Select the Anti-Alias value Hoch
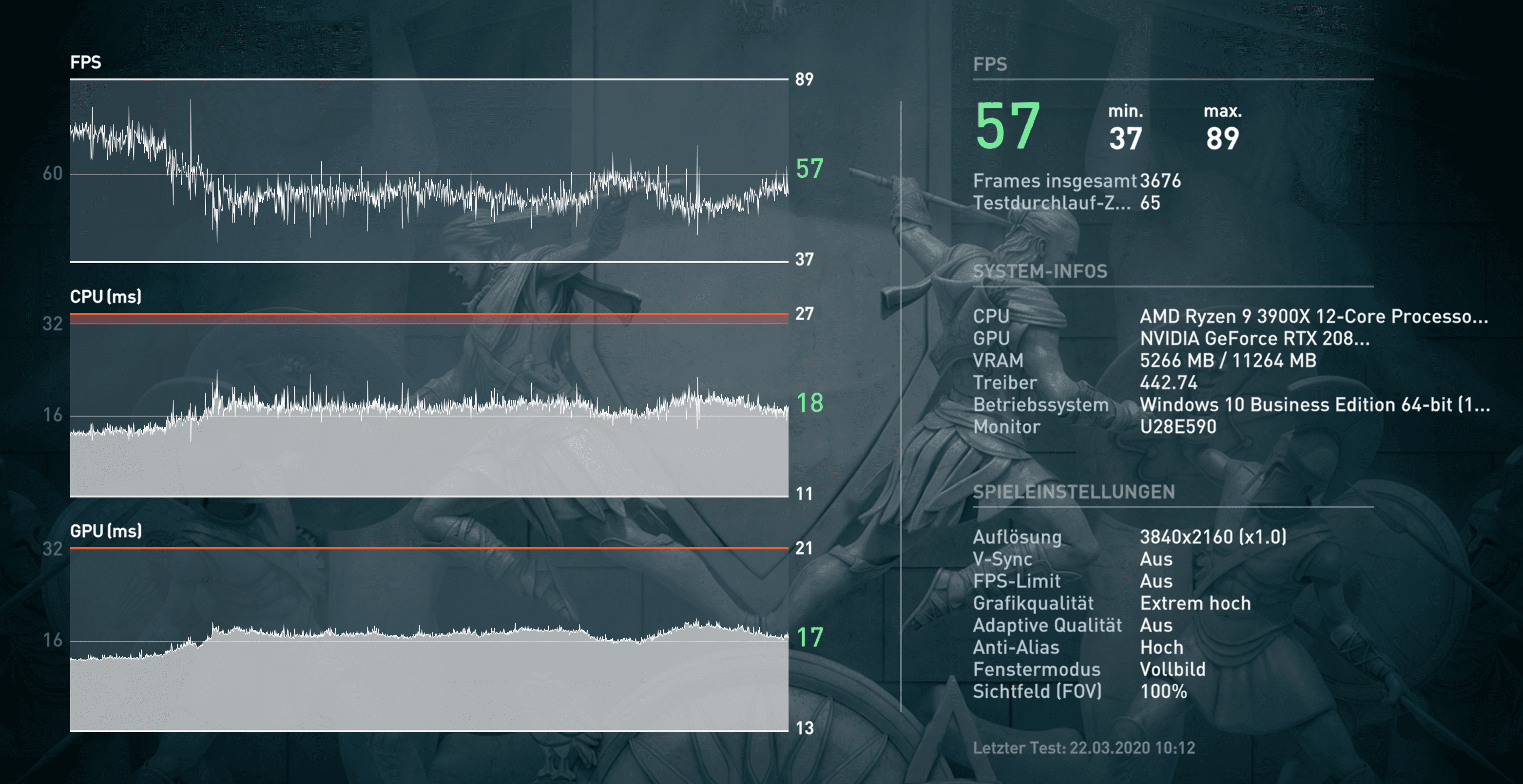1523x784 pixels. click(1162, 648)
